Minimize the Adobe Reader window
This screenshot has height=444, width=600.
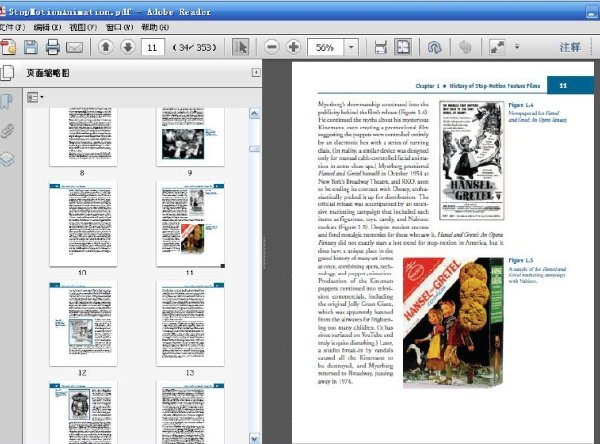tap(592, 12)
